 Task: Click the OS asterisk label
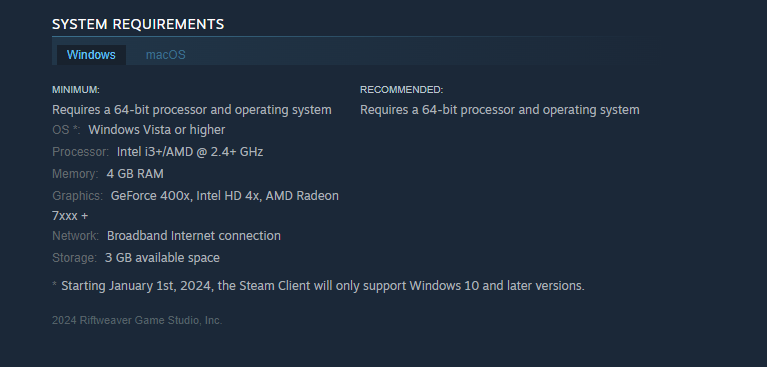tap(66, 130)
